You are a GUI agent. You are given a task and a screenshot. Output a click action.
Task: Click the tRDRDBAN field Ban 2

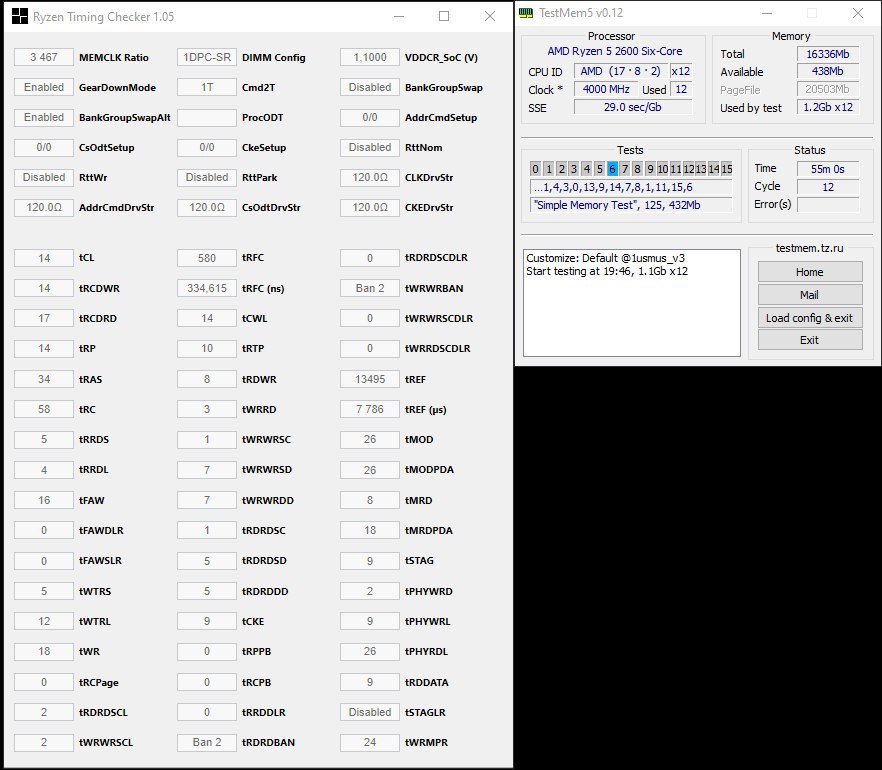207,742
